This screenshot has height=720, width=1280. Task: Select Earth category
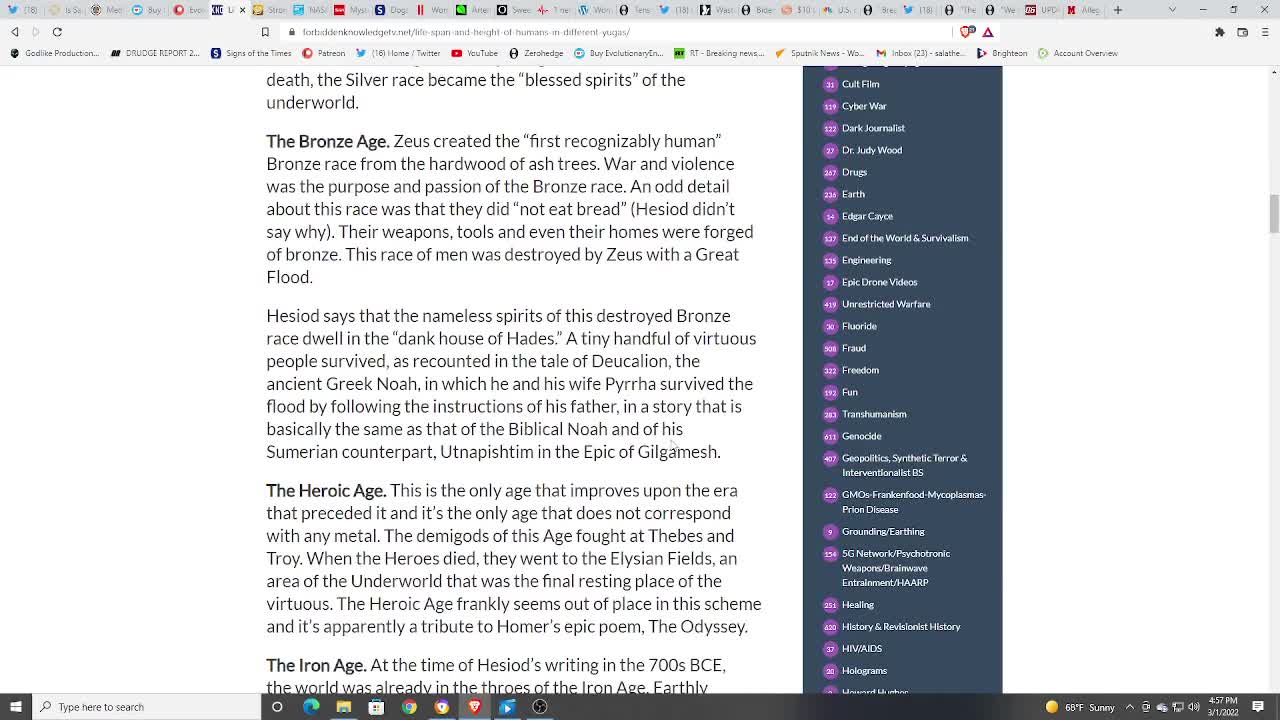tap(853, 194)
